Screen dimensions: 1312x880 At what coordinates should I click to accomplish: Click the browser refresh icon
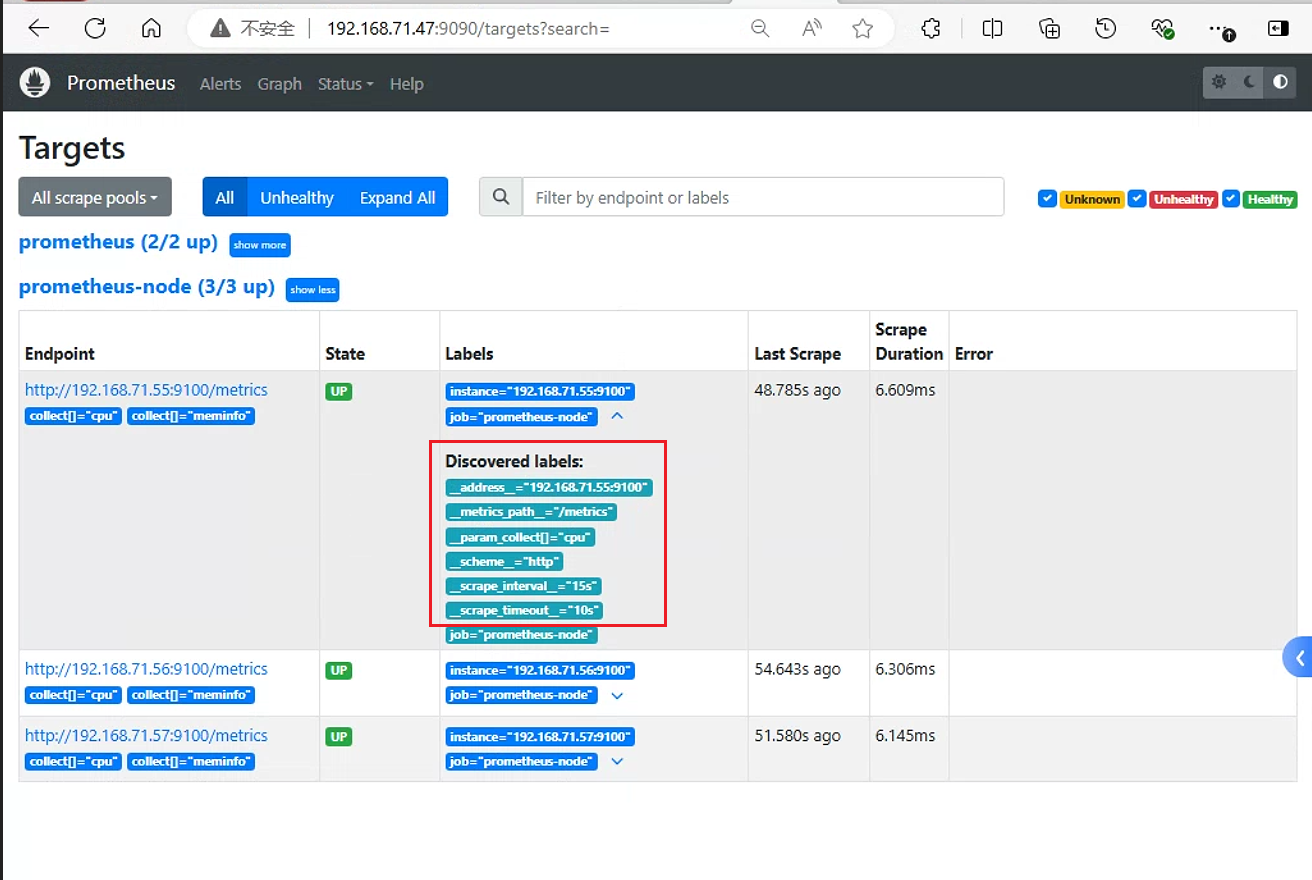click(x=95, y=28)
